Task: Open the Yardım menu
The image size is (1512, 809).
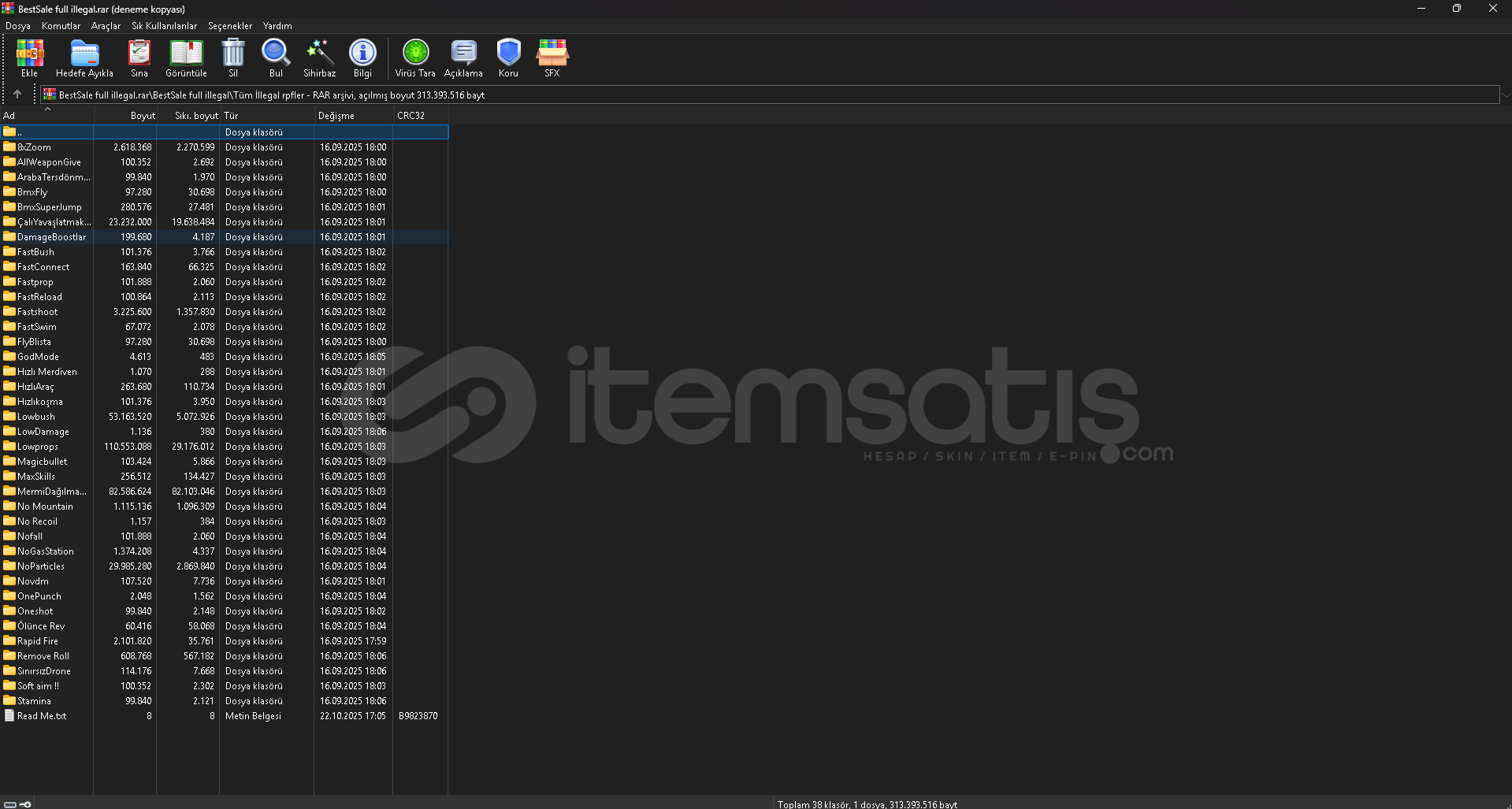Action: pyautogui.click(x=277, y=26)
